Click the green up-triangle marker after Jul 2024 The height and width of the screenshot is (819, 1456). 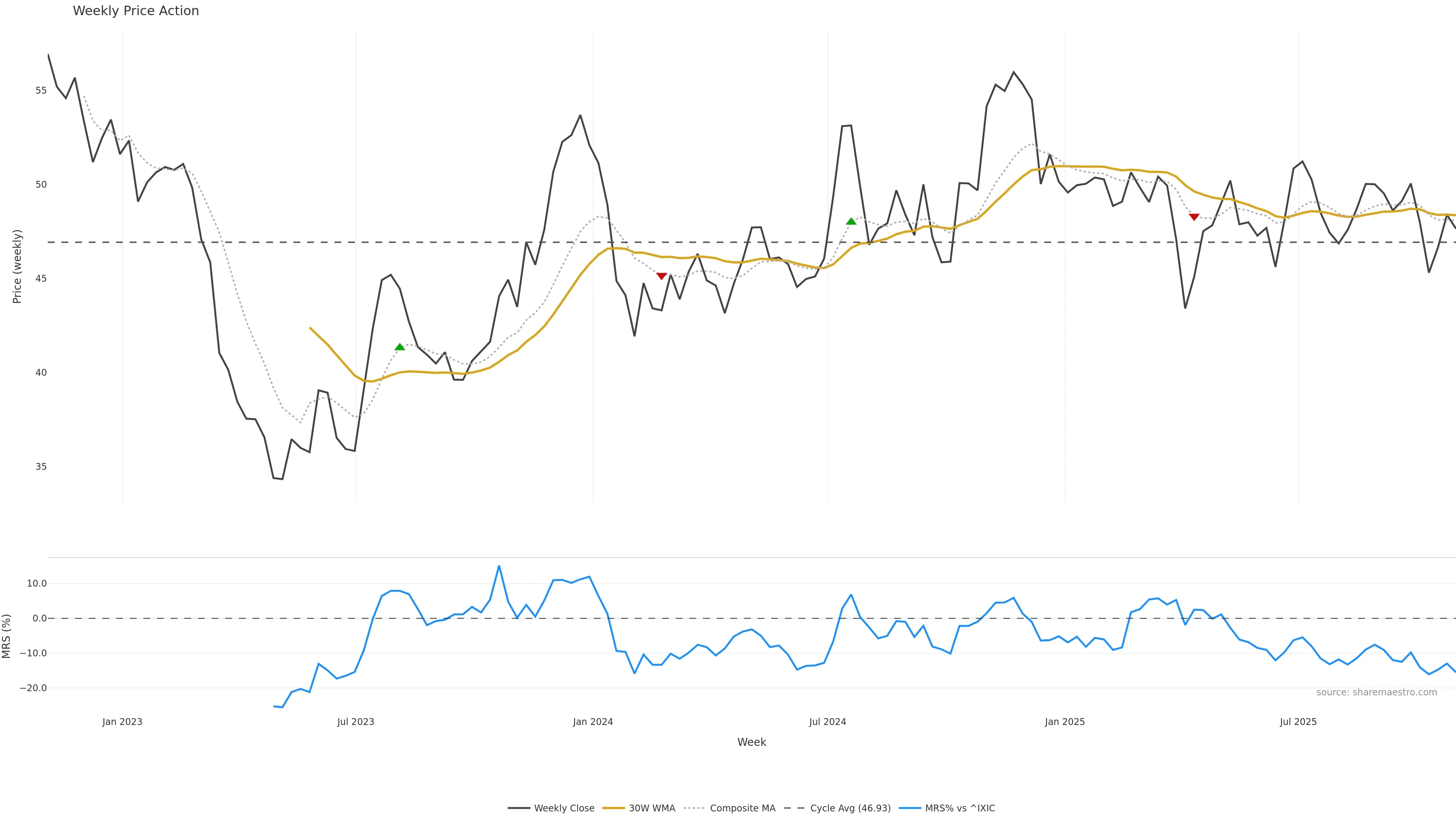coord(850,221)
